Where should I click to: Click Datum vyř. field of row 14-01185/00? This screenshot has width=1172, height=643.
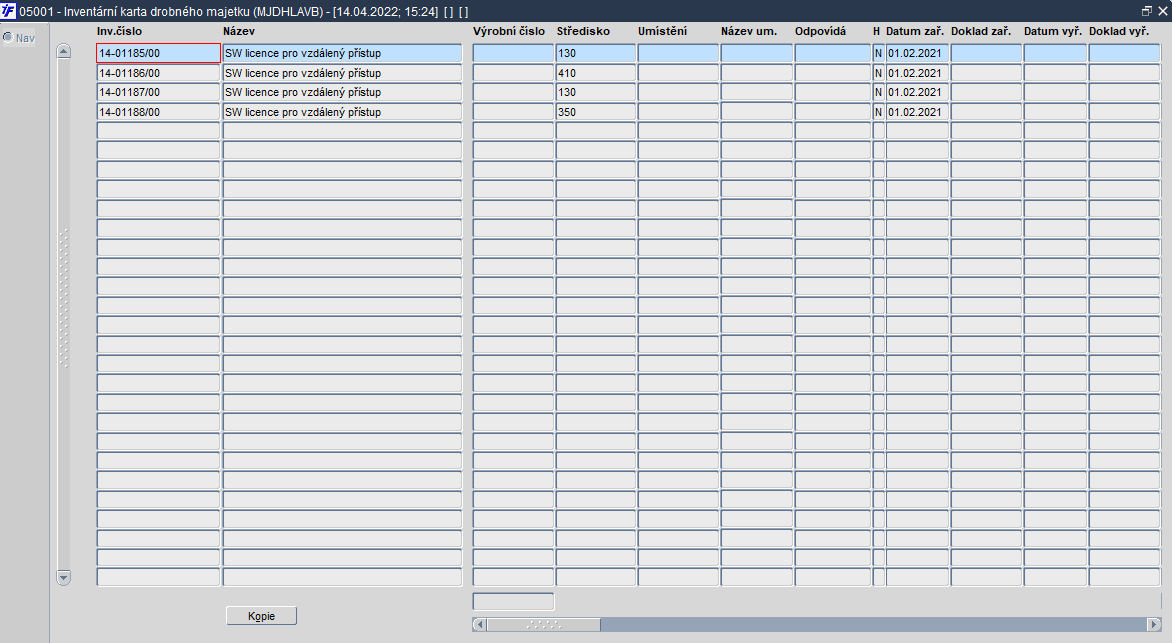coord(1055,53)
